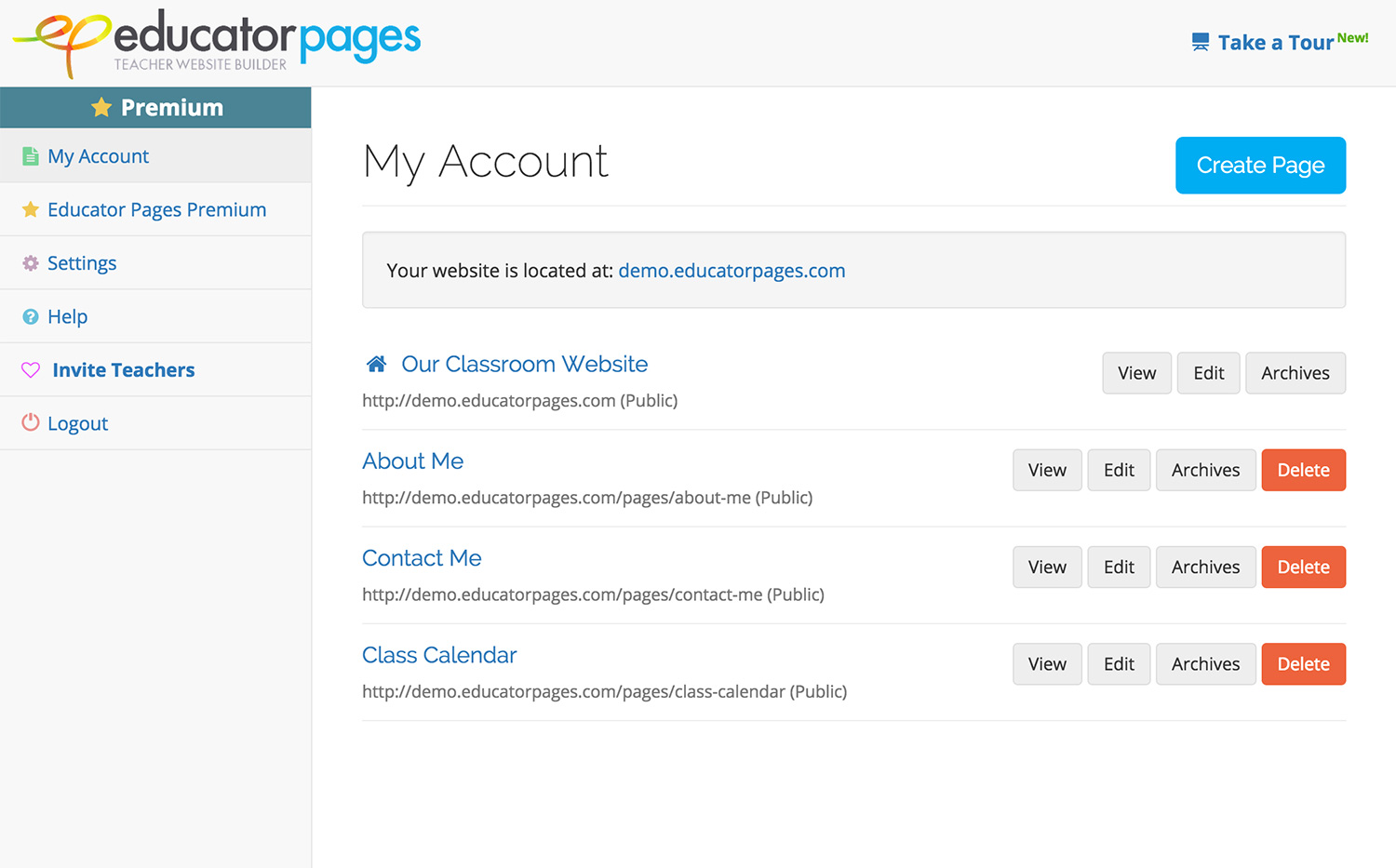Viewport: 1396px width, 868px height.
Task: Open My Account in the sidebar
Action: [x=155, y=156]
